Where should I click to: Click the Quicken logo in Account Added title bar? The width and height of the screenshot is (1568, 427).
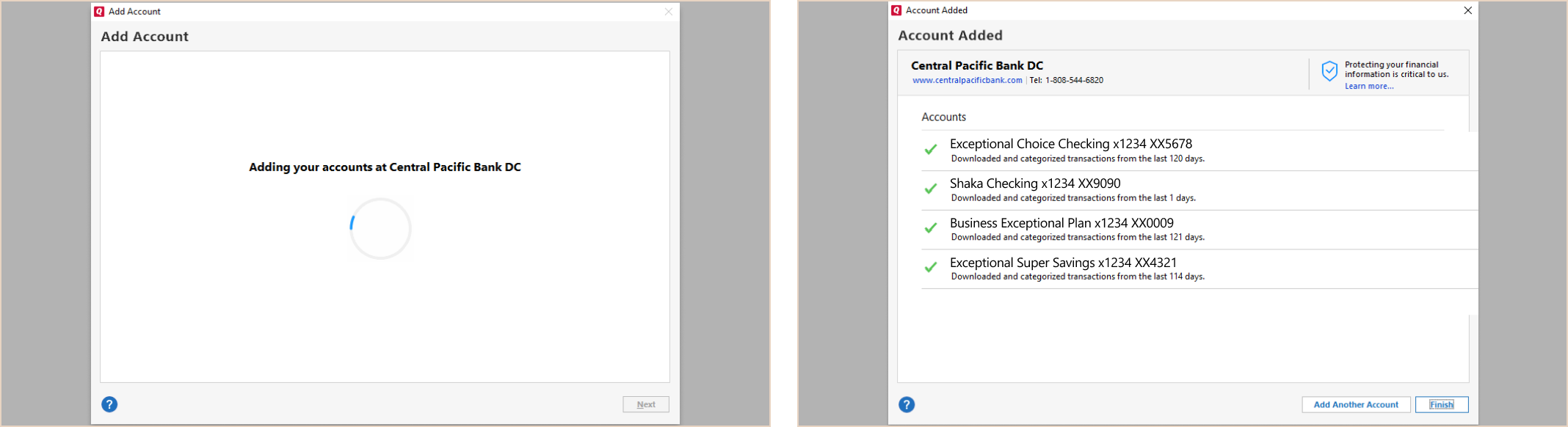pos(896,10)
